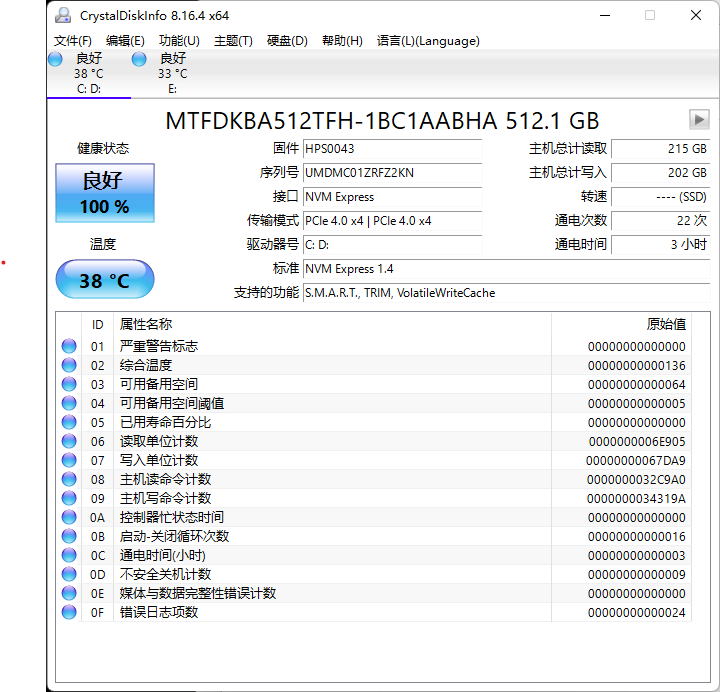Click status orb for attribute 0B 启动-关闭循环次数
Screen dimensions: 720x692
pyautogui.click(x=69, y=536)
